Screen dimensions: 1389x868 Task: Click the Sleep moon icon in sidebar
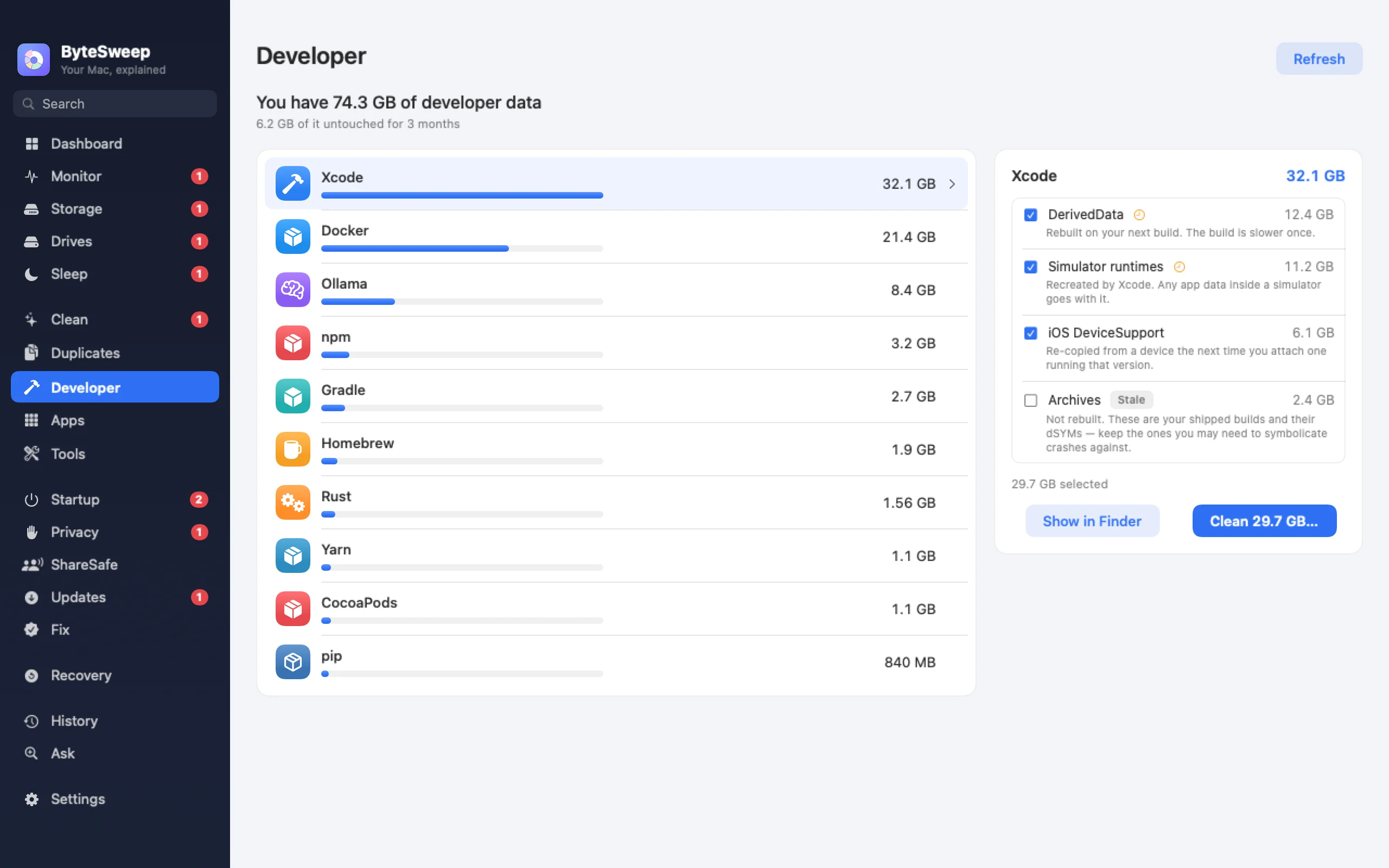[x=31, y=275]
